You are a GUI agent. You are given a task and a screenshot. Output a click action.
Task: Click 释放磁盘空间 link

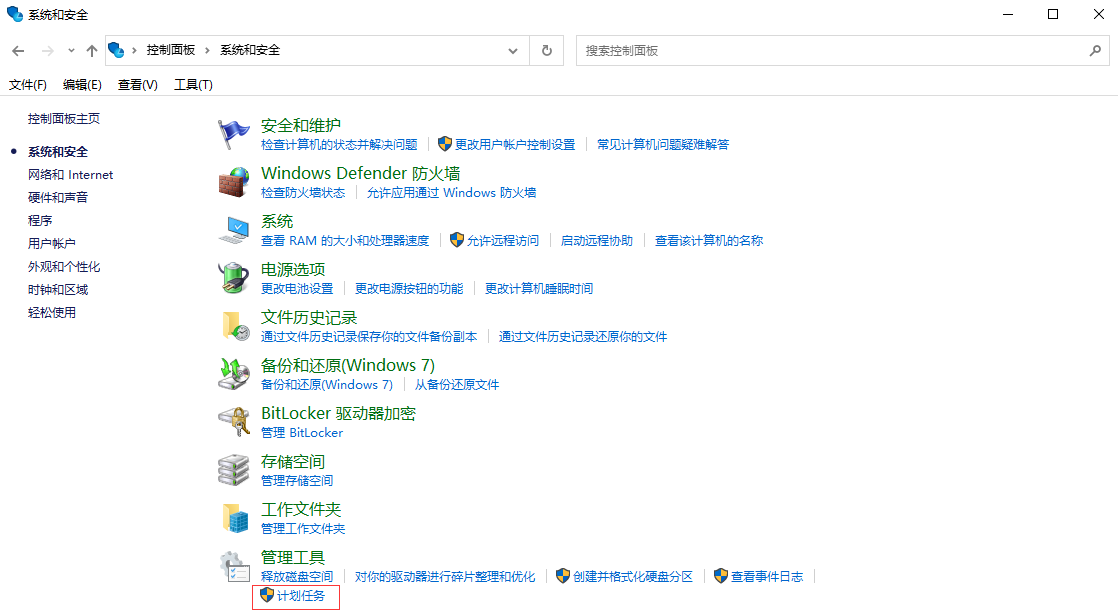(x=297, y=576)
